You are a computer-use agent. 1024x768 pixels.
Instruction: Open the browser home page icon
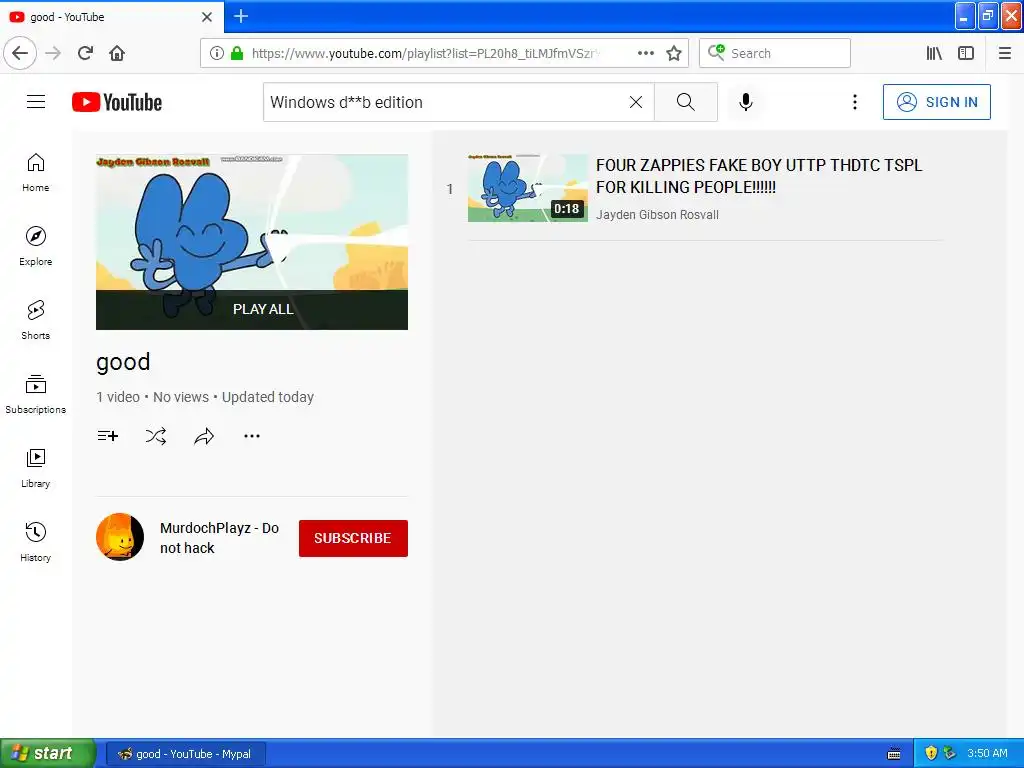[x=117, y=53]
